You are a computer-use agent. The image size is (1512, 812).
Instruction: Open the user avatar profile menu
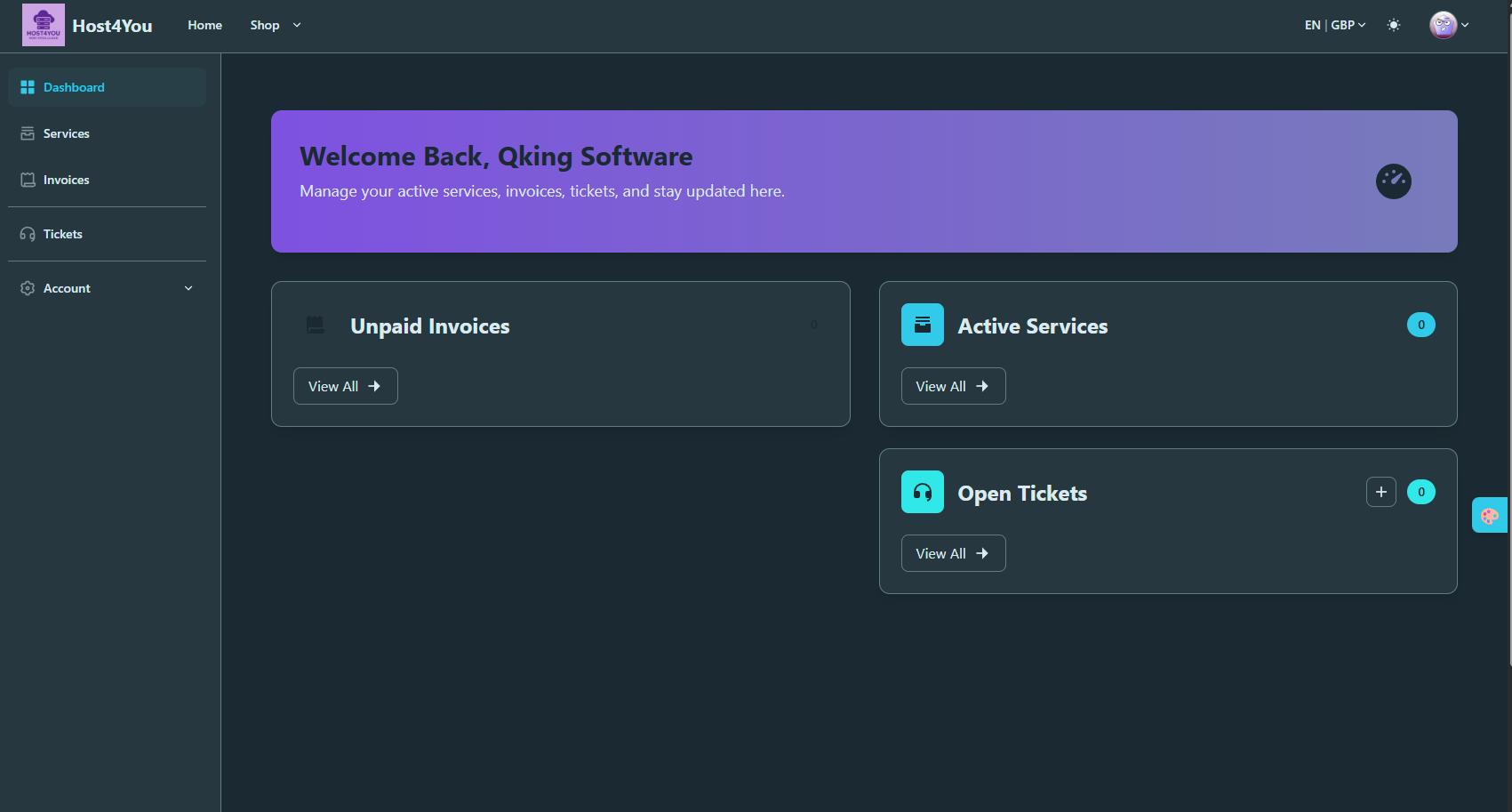click(x=1448, y=25)
